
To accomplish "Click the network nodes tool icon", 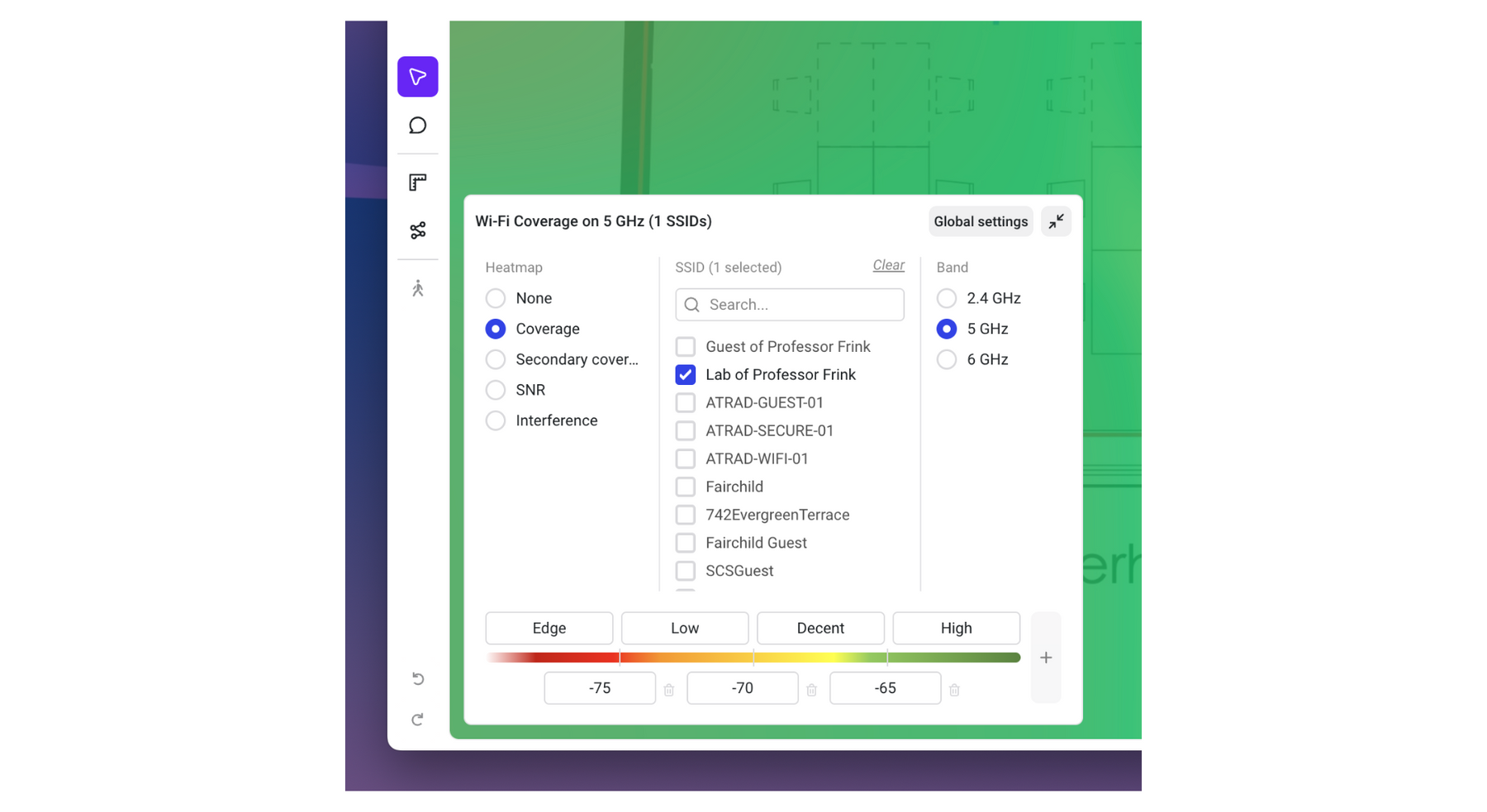I will (x=417, y=230).
